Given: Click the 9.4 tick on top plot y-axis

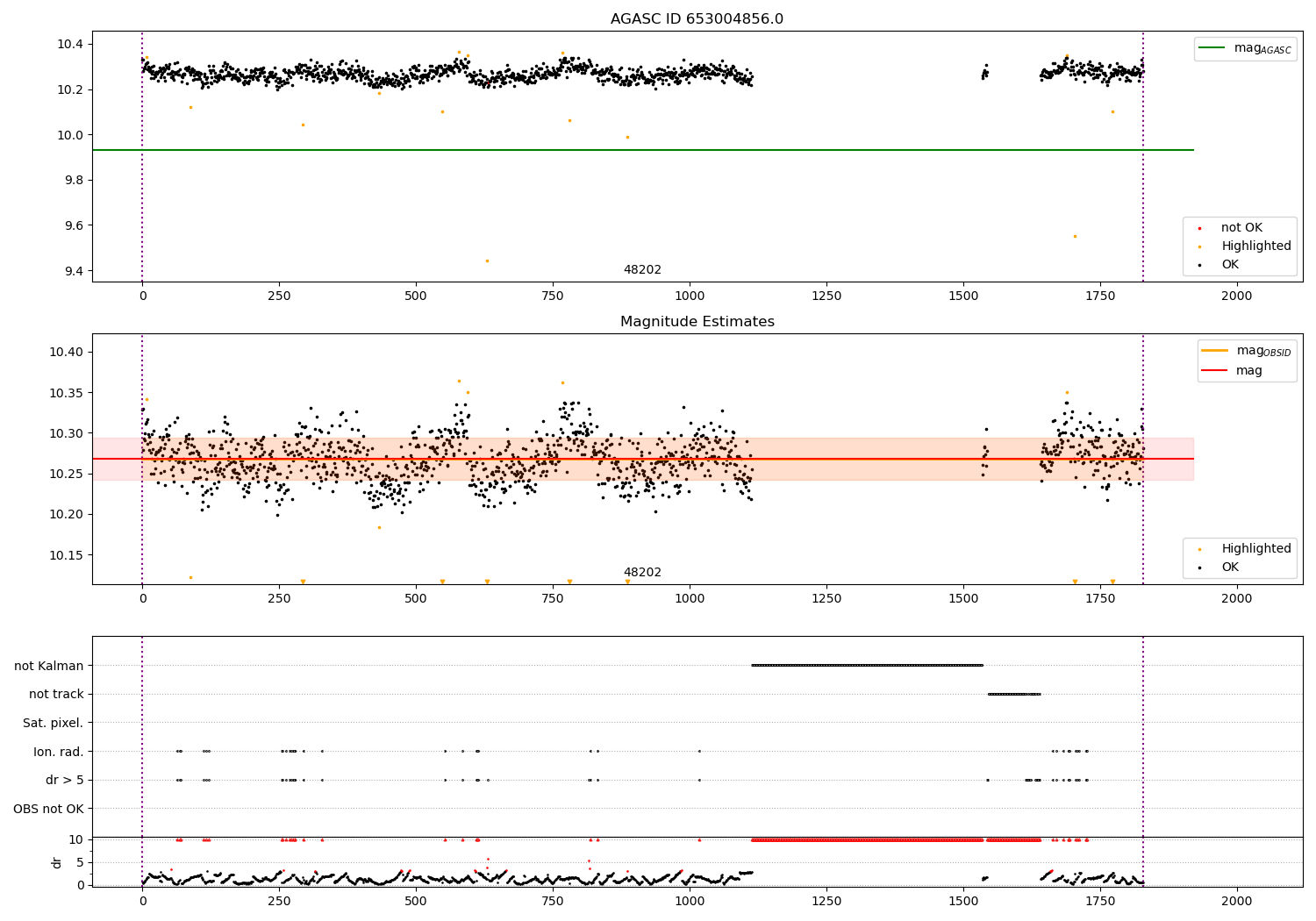Looking at the screenshot, I should 74,271.
